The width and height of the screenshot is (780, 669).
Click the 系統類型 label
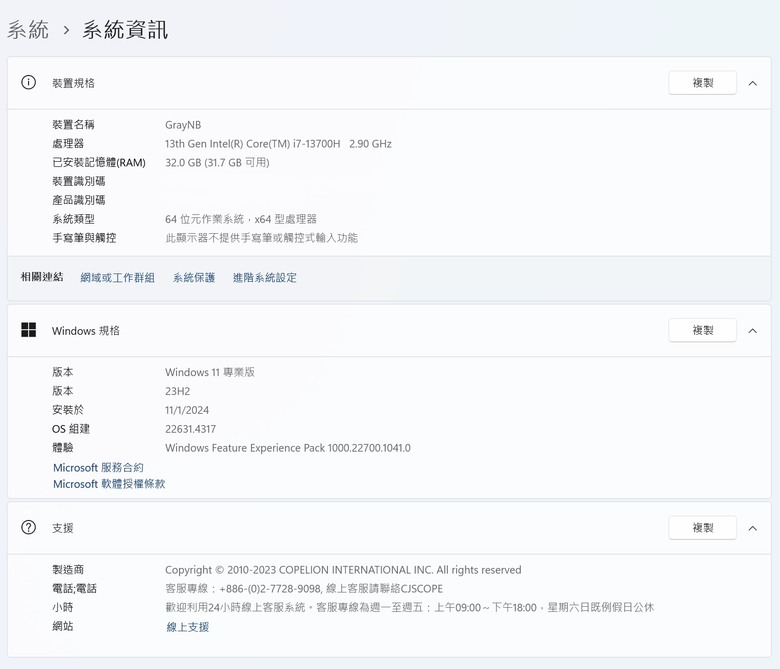[x=73, y=219]
